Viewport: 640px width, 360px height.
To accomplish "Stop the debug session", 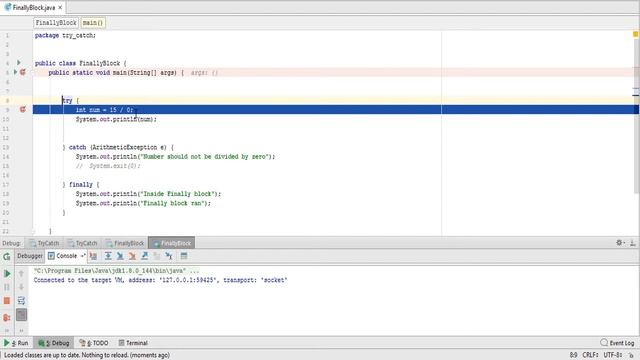I will tap(7, 301).
